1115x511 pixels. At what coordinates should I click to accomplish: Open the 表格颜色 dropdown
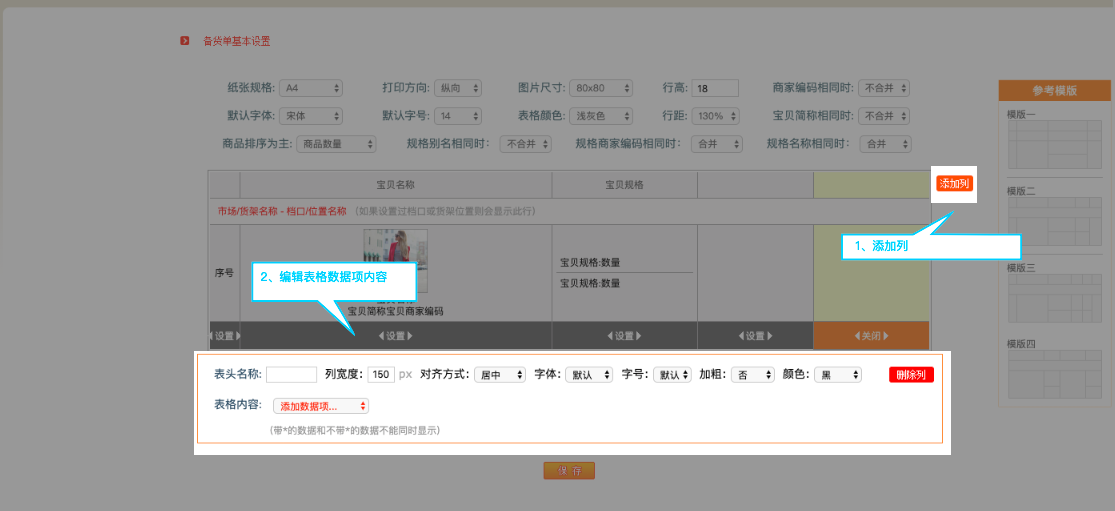[602, 116]
